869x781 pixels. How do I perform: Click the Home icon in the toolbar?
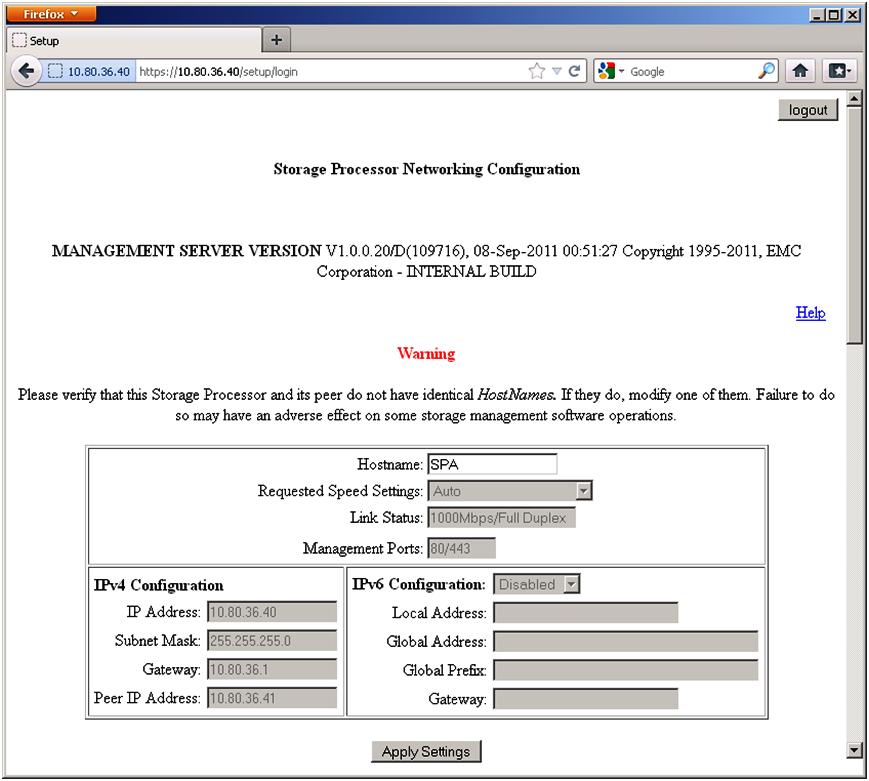[799, 71]
